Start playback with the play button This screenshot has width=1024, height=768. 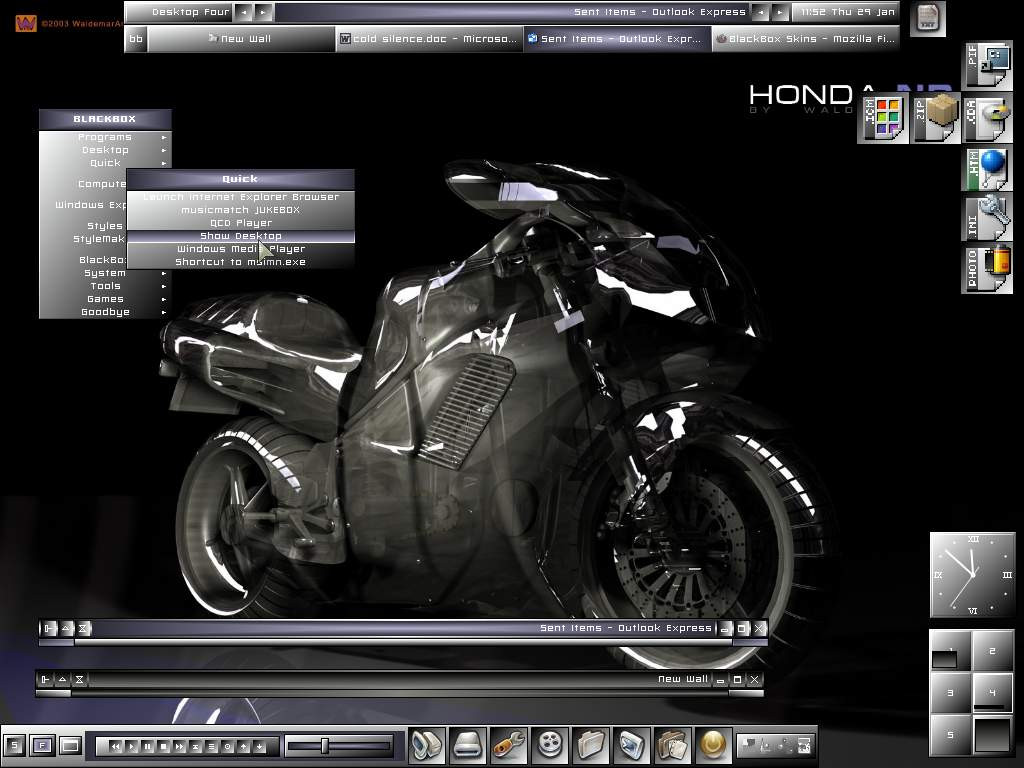tap(132, 746)
